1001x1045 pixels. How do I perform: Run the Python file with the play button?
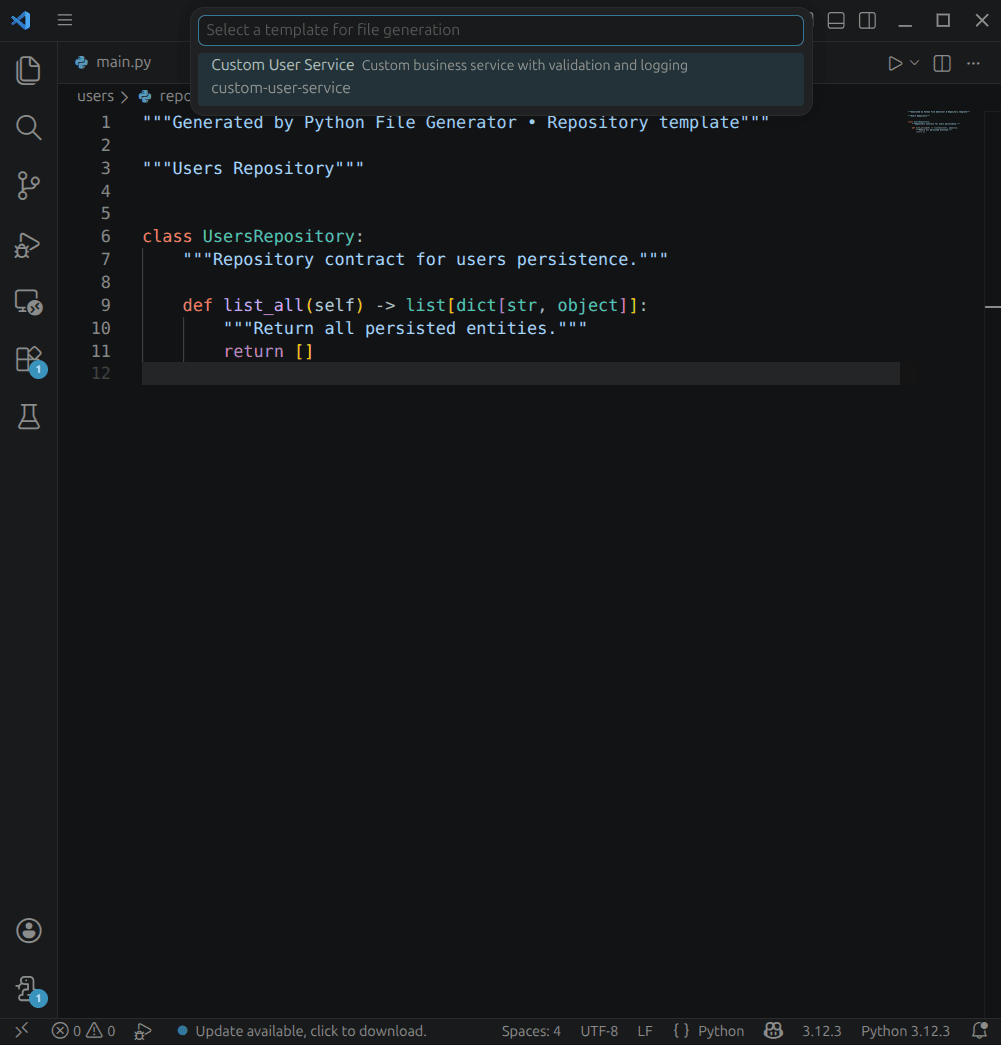click(x=894, y=62)
